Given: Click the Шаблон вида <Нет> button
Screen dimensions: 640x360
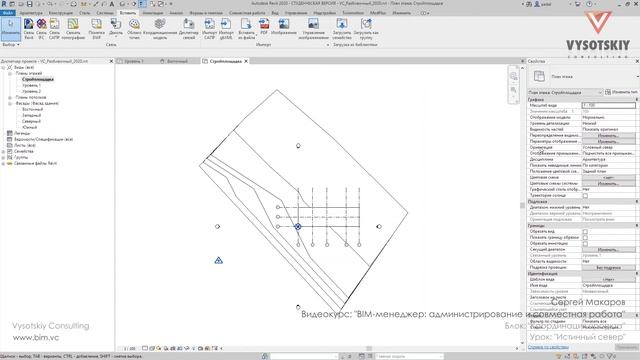Looking at the screenshot, I should point(608,280).
